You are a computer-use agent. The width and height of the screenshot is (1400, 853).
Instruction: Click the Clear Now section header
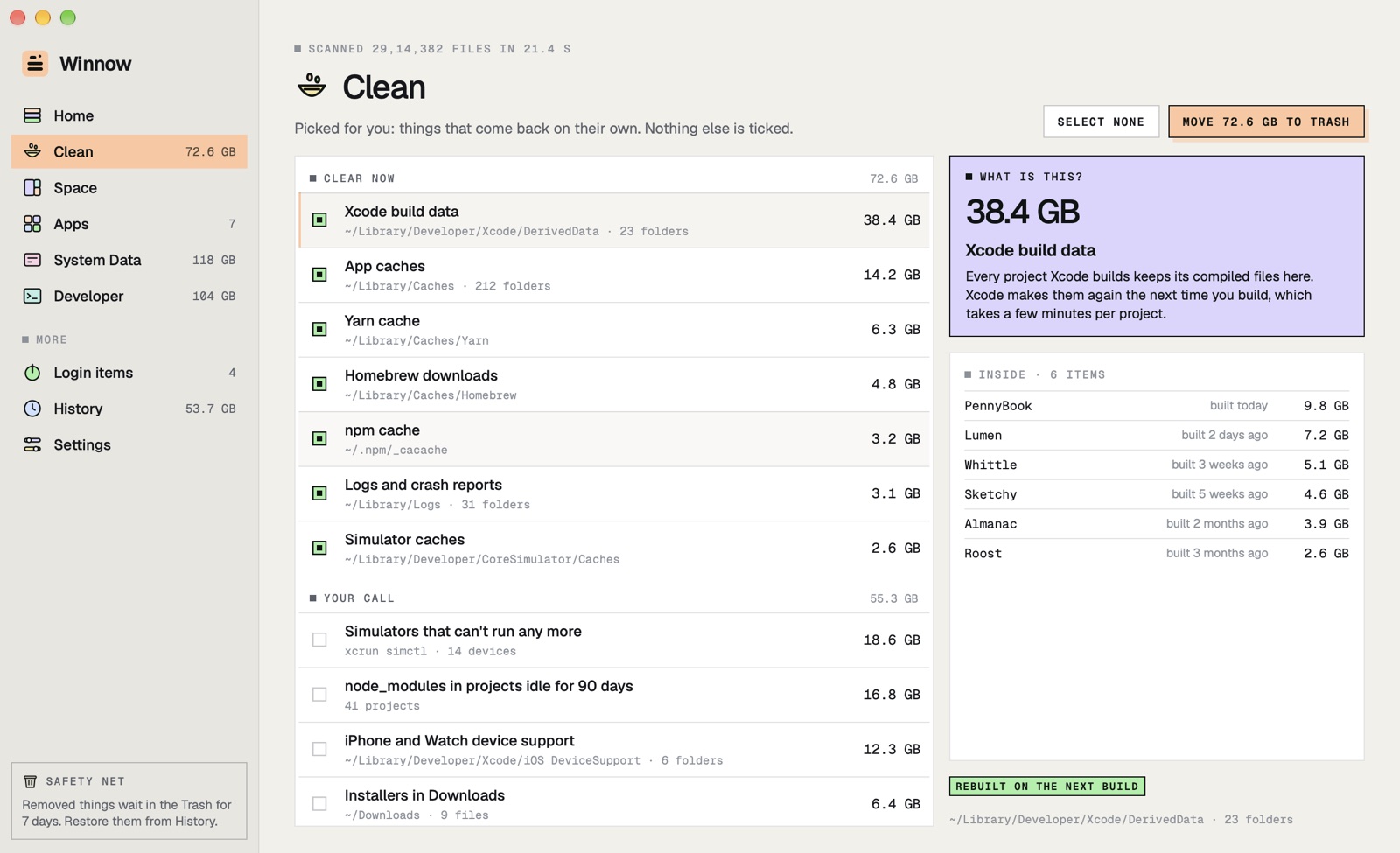[614, 178]
